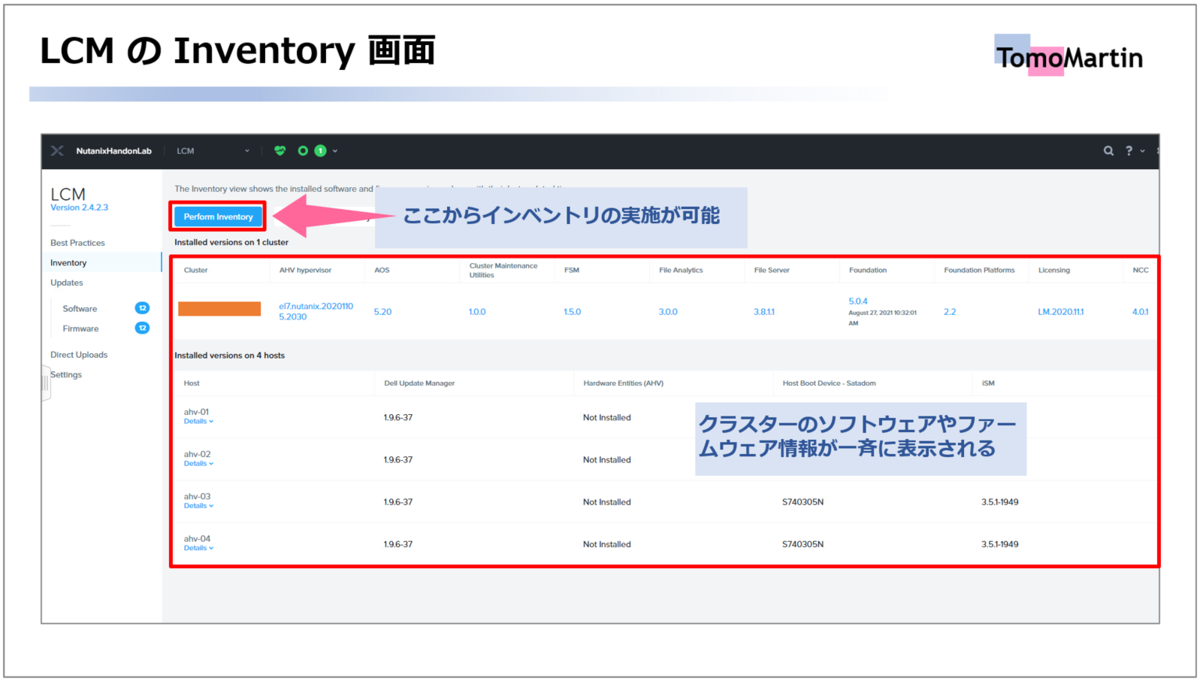Click the NutanixHandonLab cluster name
Viewport: 1200px width, 681px height.
[112, 151]
